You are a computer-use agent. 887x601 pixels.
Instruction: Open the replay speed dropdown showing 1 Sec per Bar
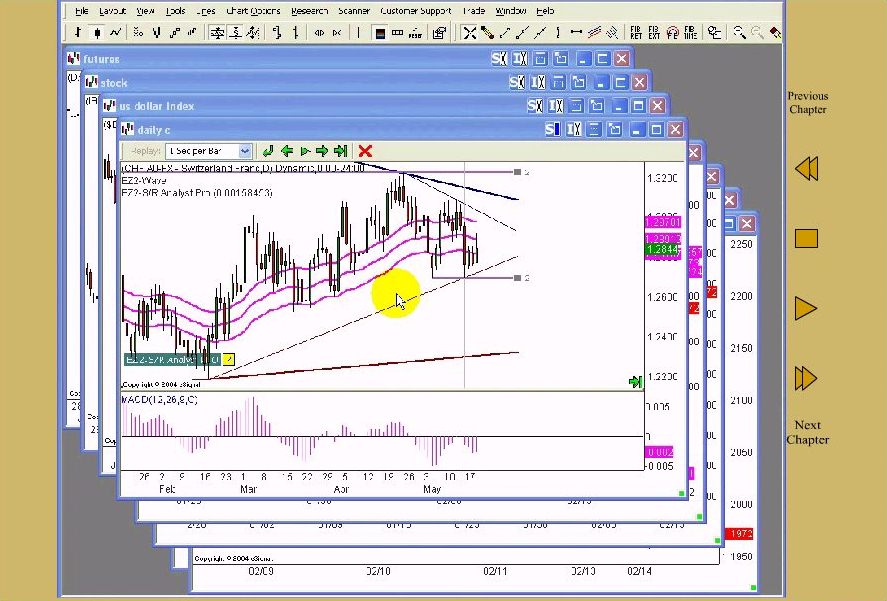pos(245,150)
